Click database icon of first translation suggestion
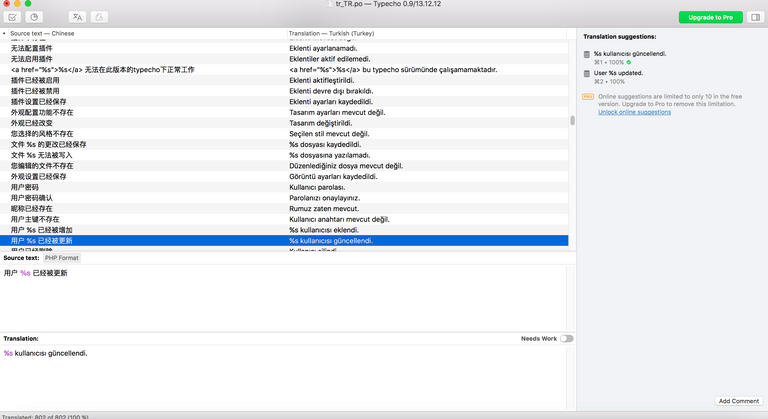The height and width of the screenshot is (419, 768). pyautogui.click(x=587, y=54)
